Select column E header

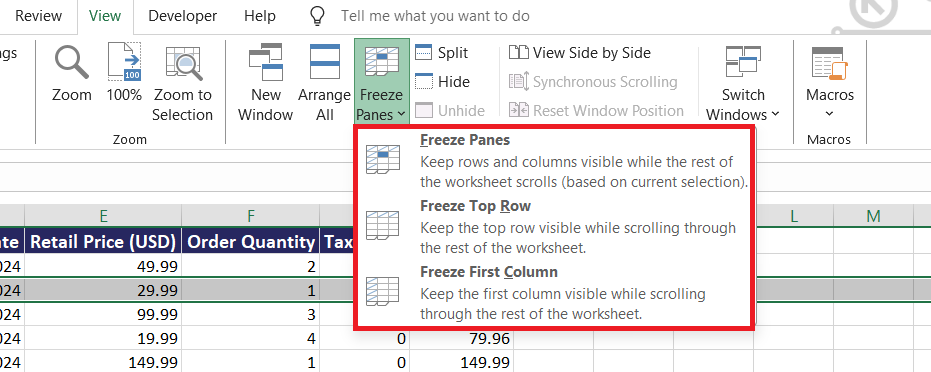pyautogui.click(x=103, y=216)
